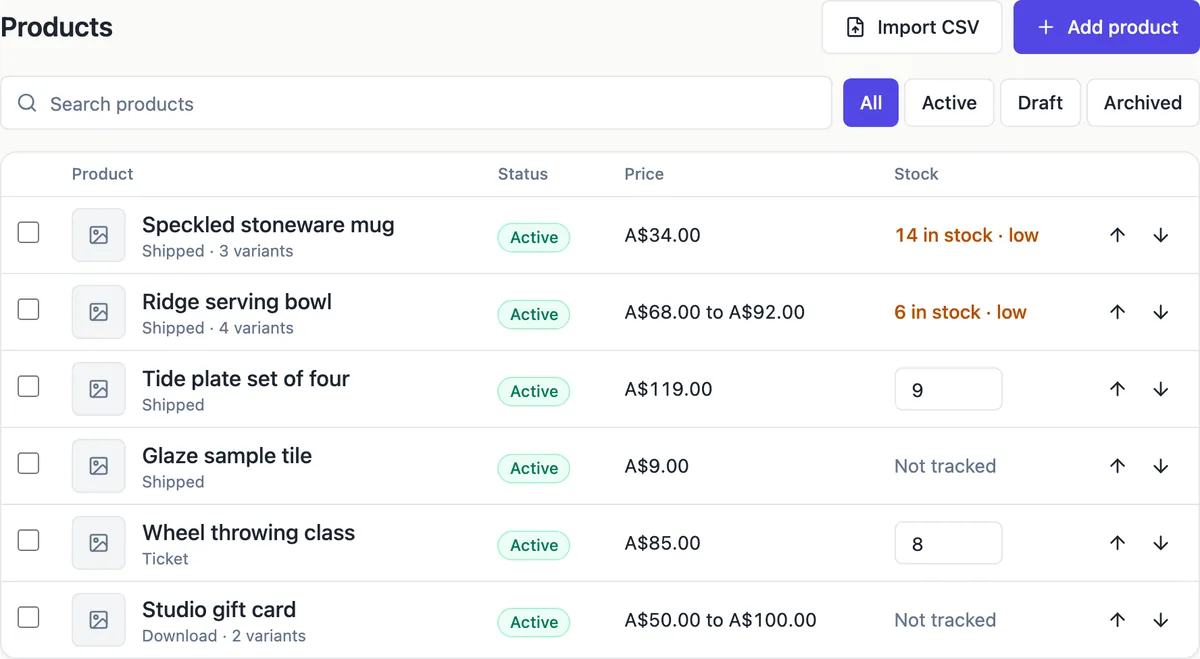The height and width of the screenshot is (659, 1200).
Task: Click price A$68.00 to A$92.00
Action: (x=715, y=312)
